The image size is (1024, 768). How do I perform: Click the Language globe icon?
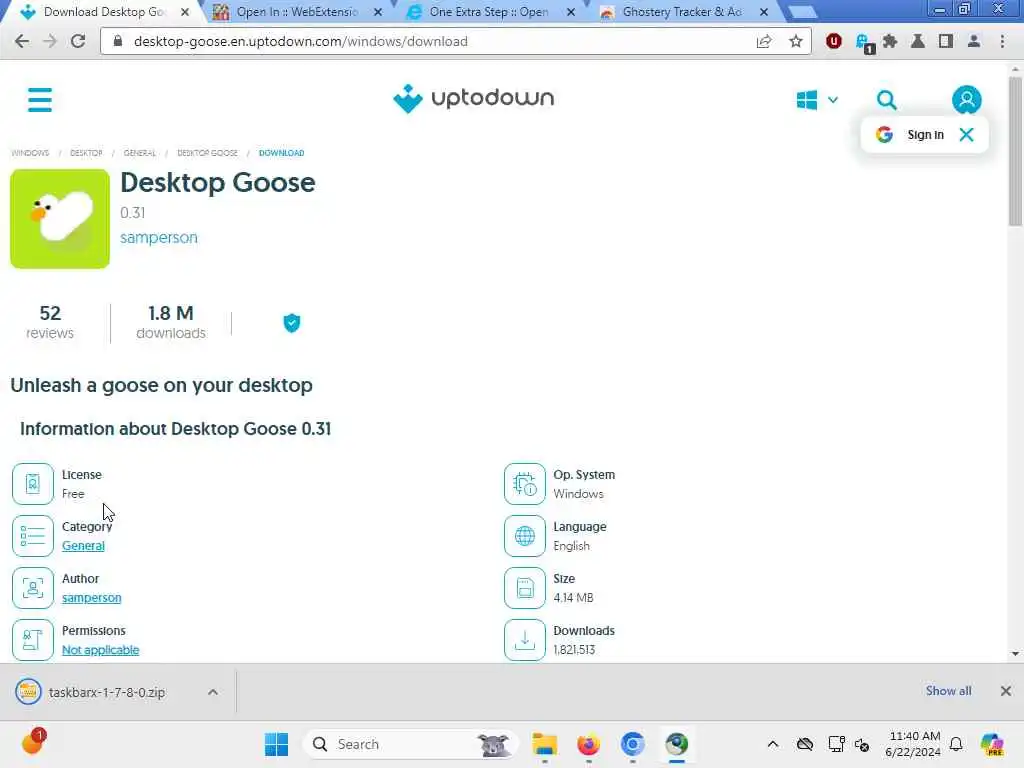click(524, 536)
